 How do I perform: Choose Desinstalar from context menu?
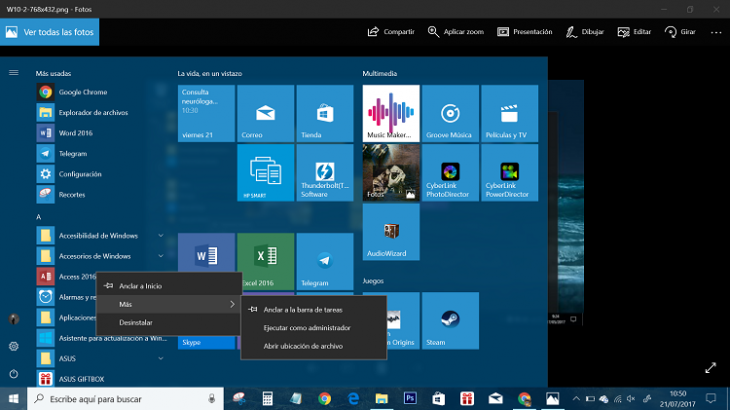[x=169, y=322]
